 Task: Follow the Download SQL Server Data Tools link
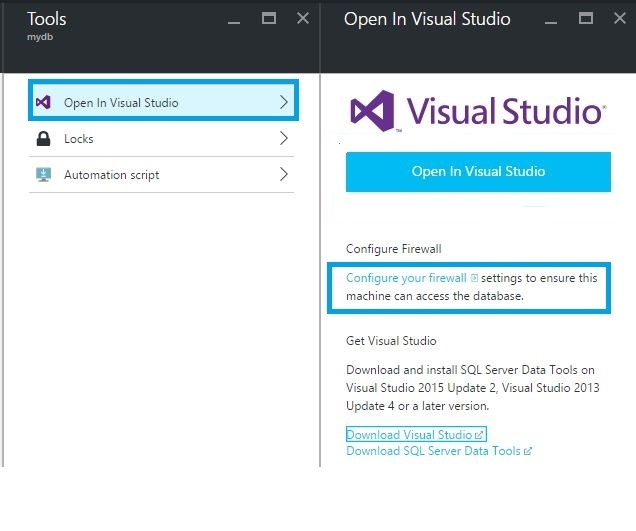[x=433, y=451]
